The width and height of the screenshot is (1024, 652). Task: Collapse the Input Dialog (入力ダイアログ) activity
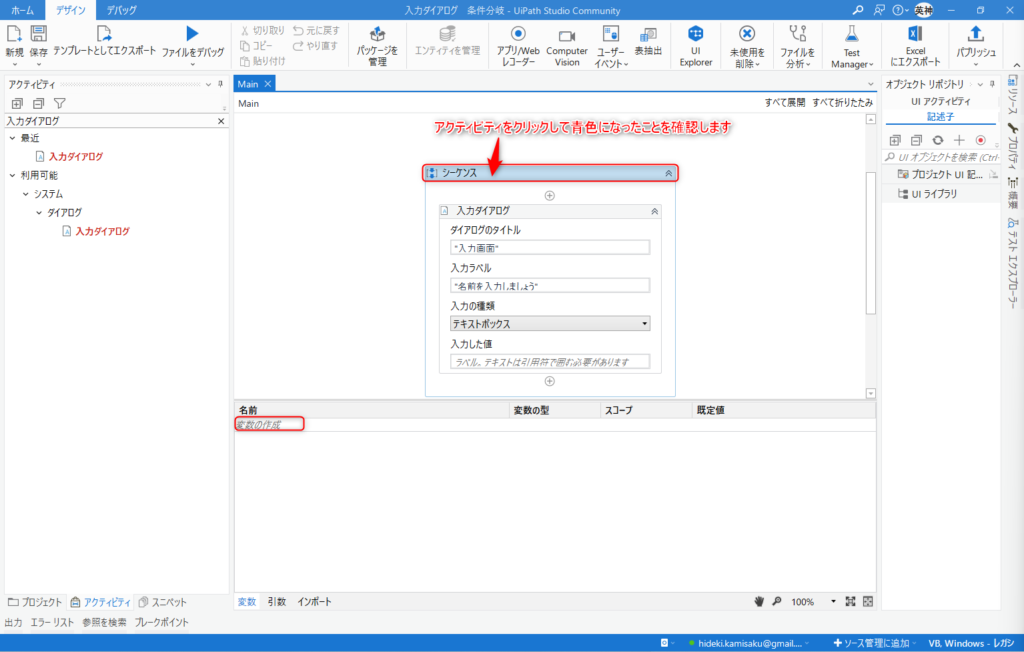654,211
